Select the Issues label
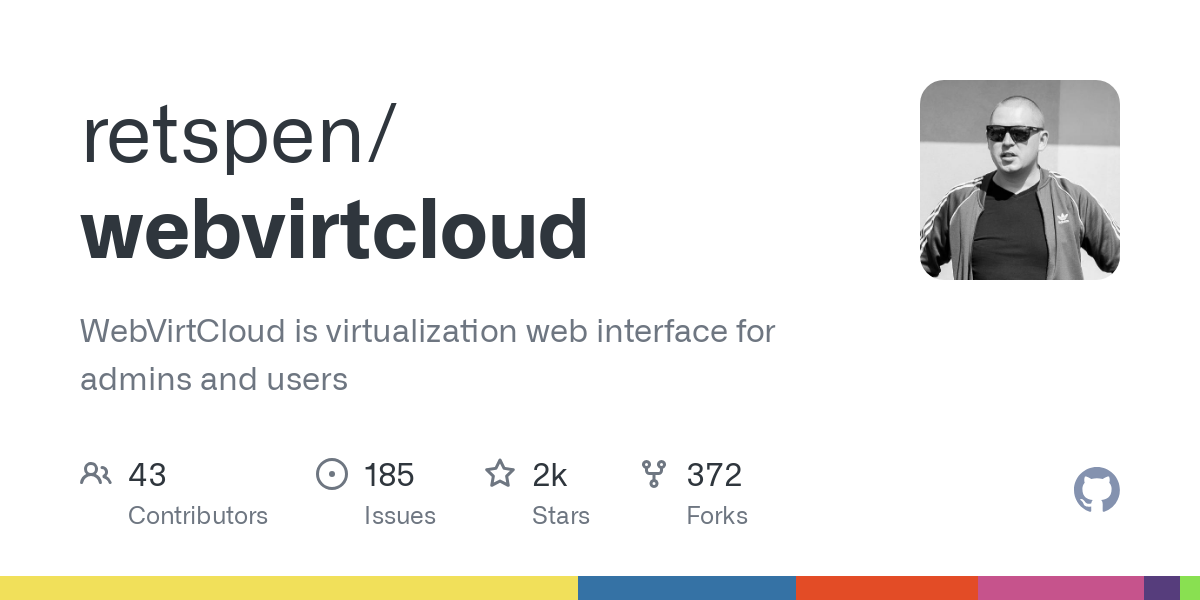The image size is (1200, 600). pyautogui.click(x=400, y=516)
